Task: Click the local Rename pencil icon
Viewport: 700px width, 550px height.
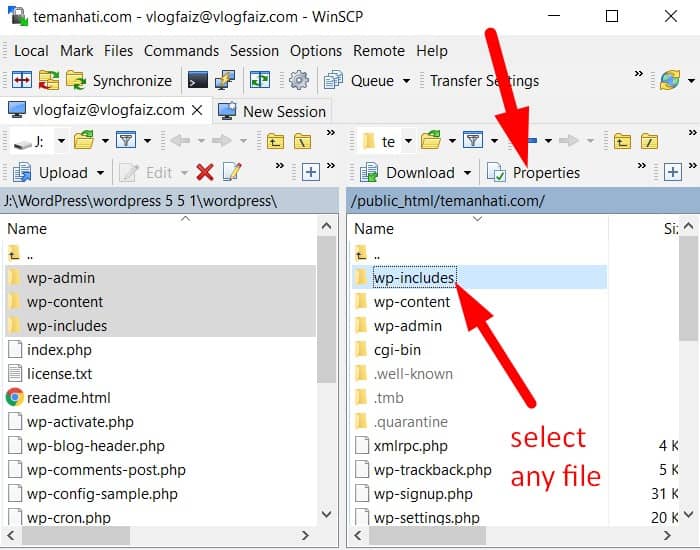Action: (232, 172)
